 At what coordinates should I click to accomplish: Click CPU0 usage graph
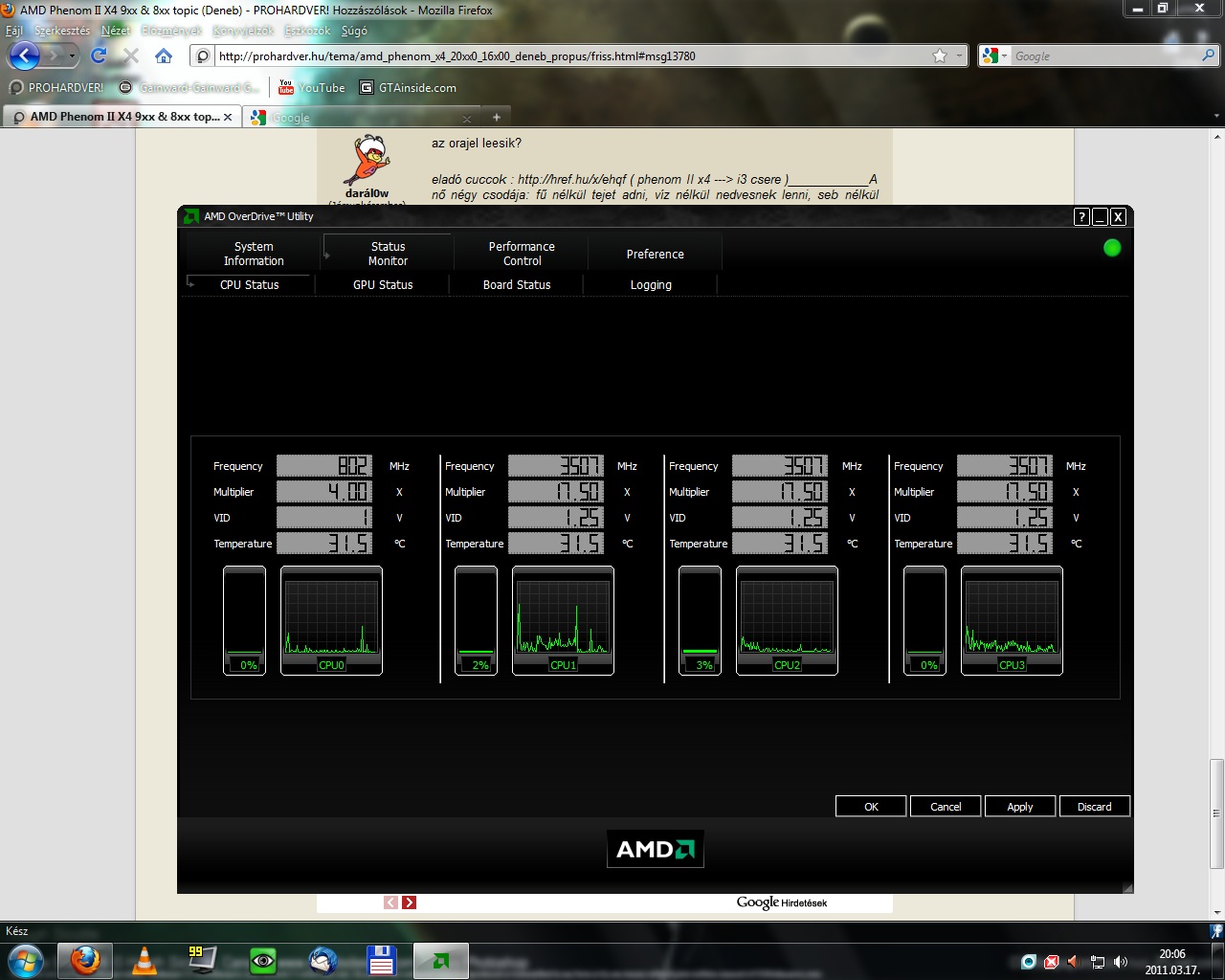point(331,620)
